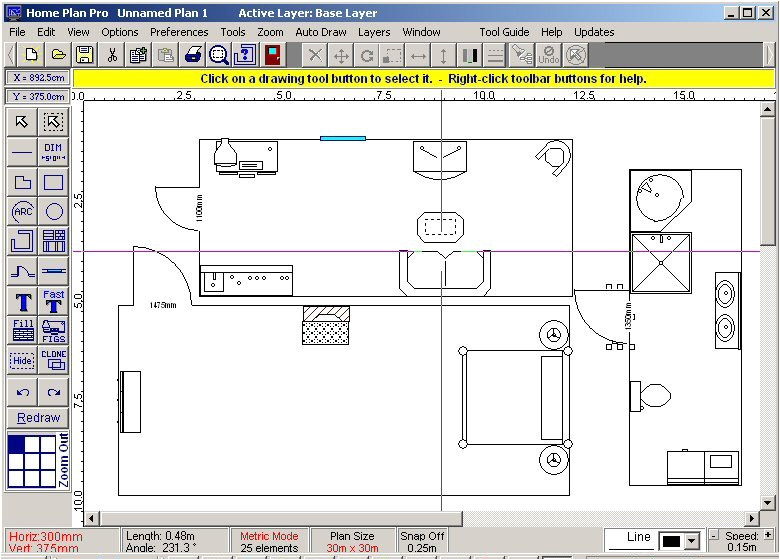Click the Save floppy disk icon

(x=85, y=55)
